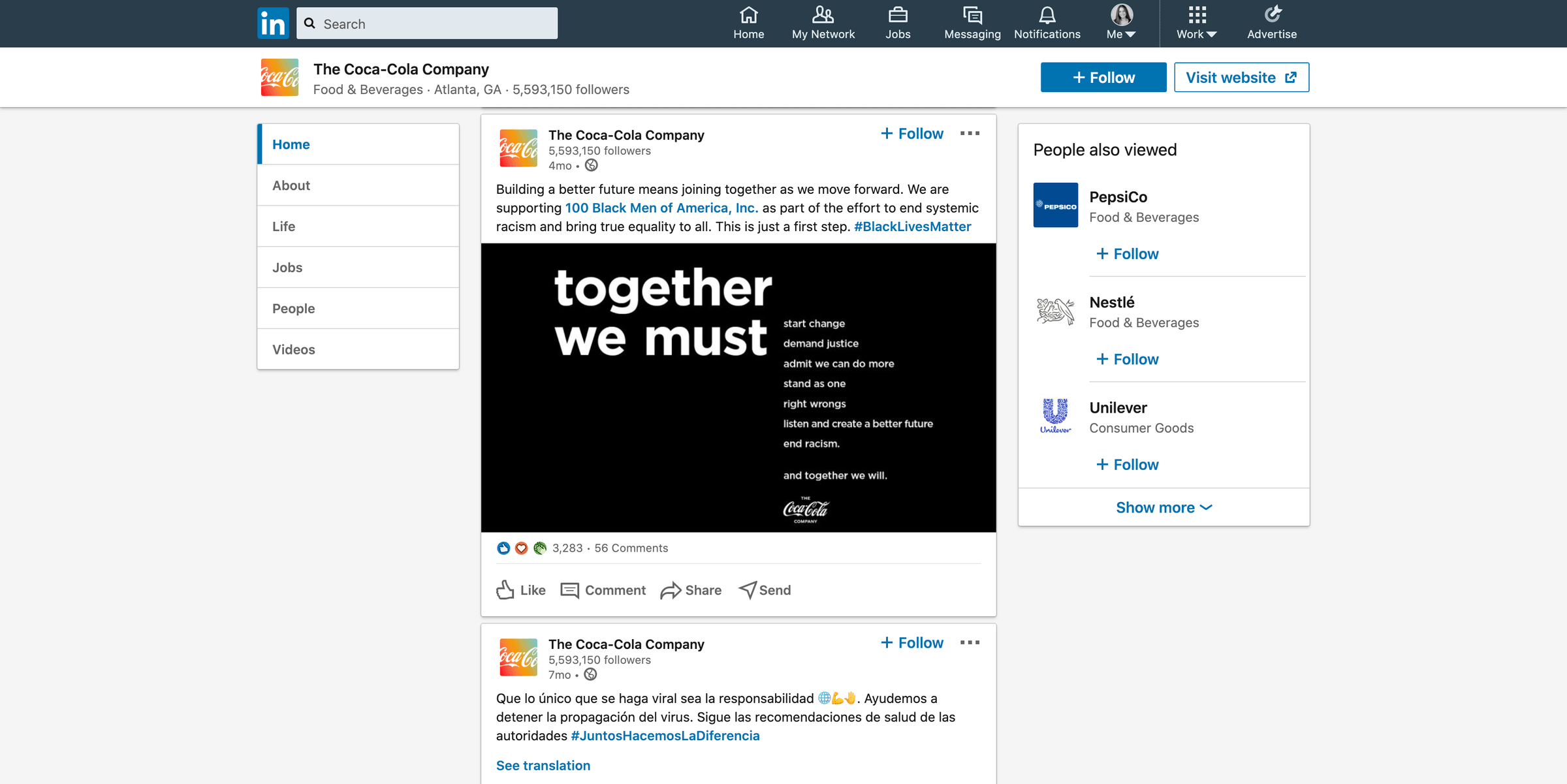Open the Life sidebar tab
The height and width of the screenshot is (784, 1567).
pyautogui.click(x=358, y=227)
